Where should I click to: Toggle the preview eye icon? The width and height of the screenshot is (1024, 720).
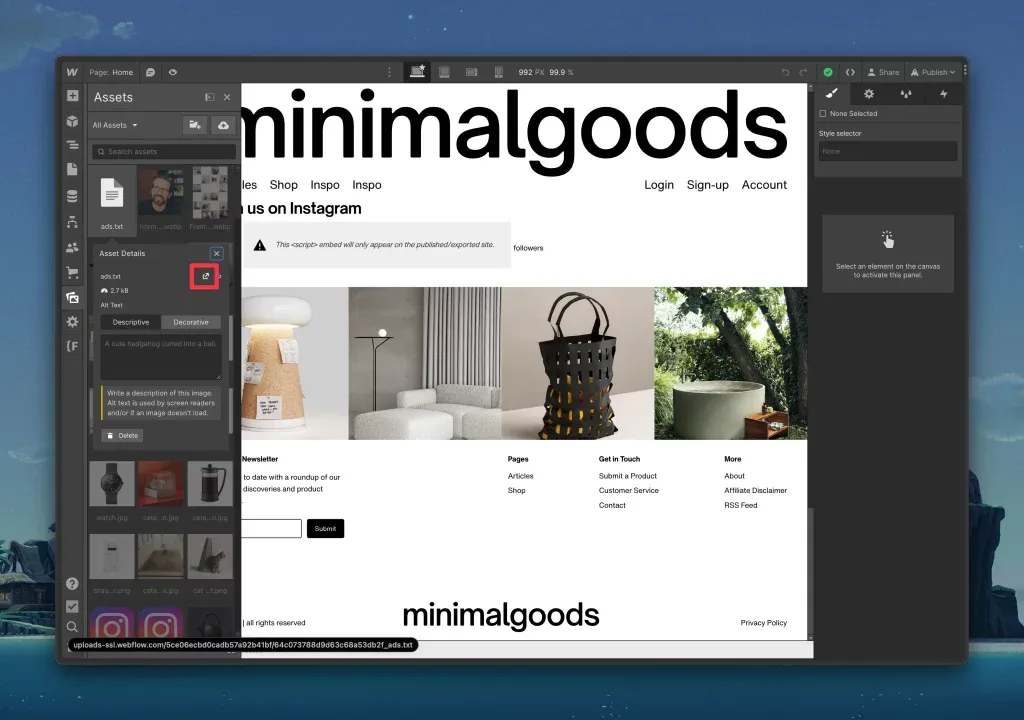click(173, 73)
